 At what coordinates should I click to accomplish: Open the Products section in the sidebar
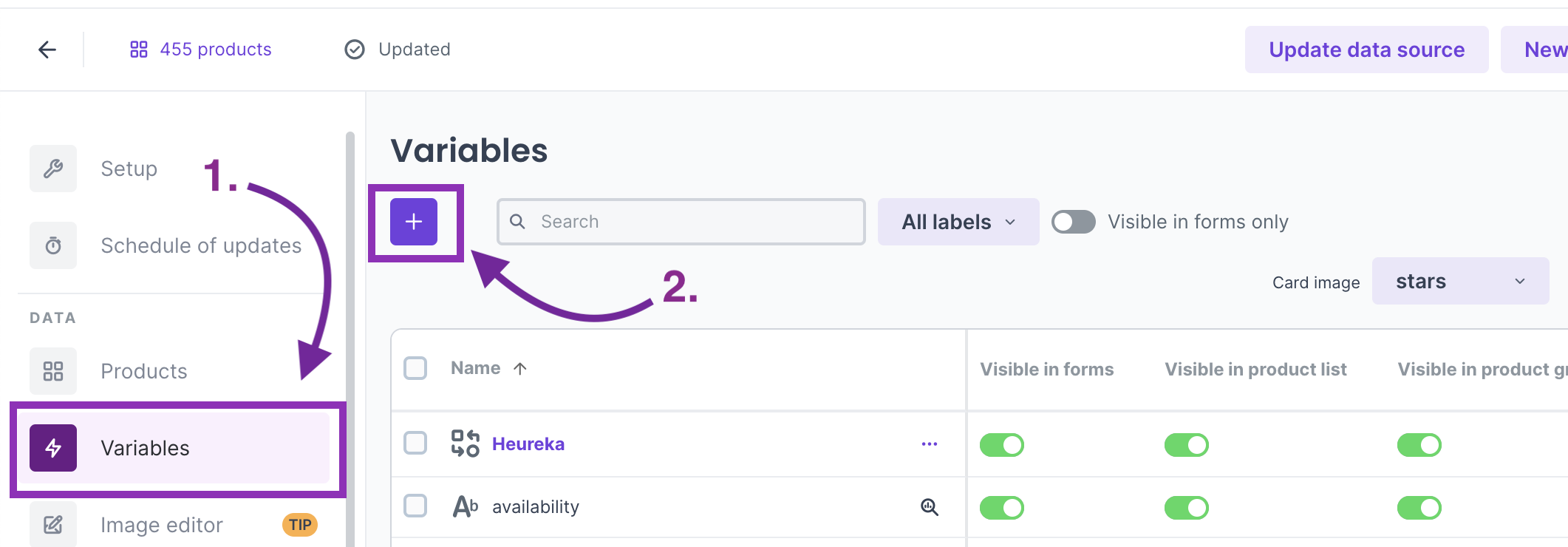[143, 371]
